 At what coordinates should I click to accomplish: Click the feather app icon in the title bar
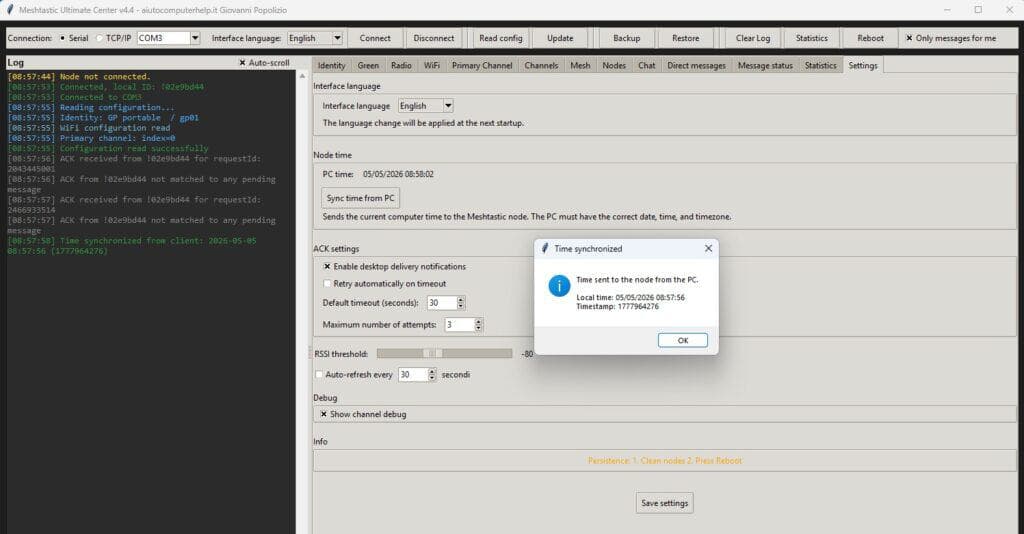pos(10,10)
